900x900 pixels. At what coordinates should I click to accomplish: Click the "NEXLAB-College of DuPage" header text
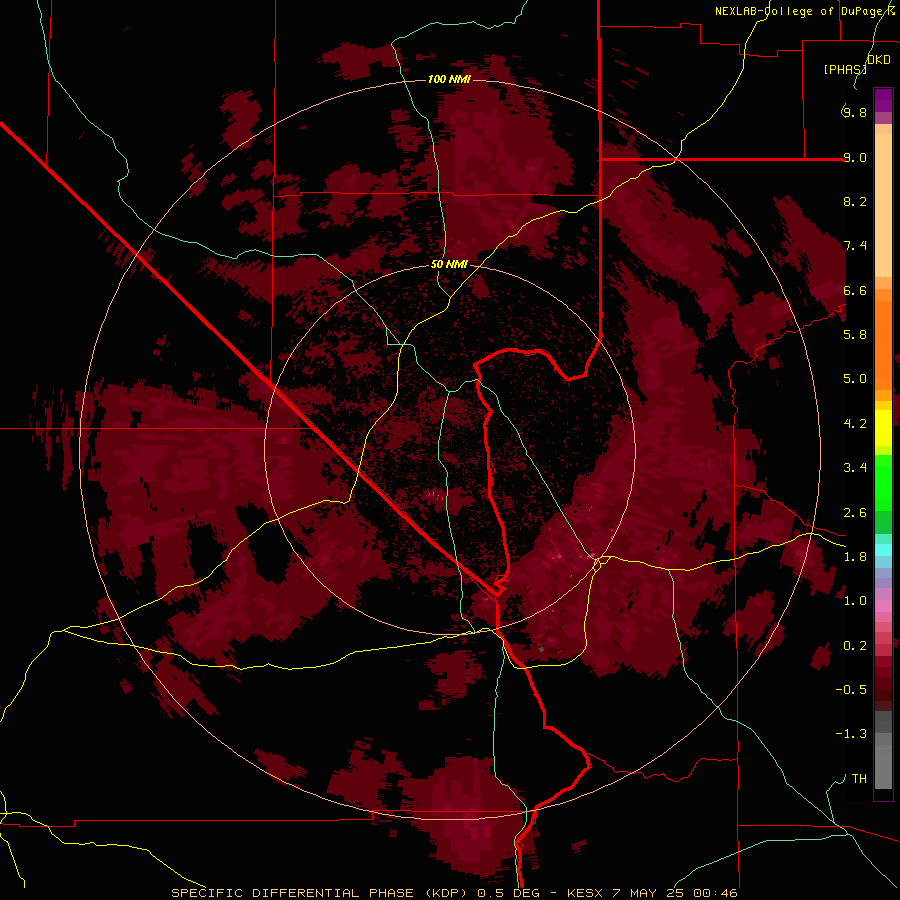coord(798,11)
